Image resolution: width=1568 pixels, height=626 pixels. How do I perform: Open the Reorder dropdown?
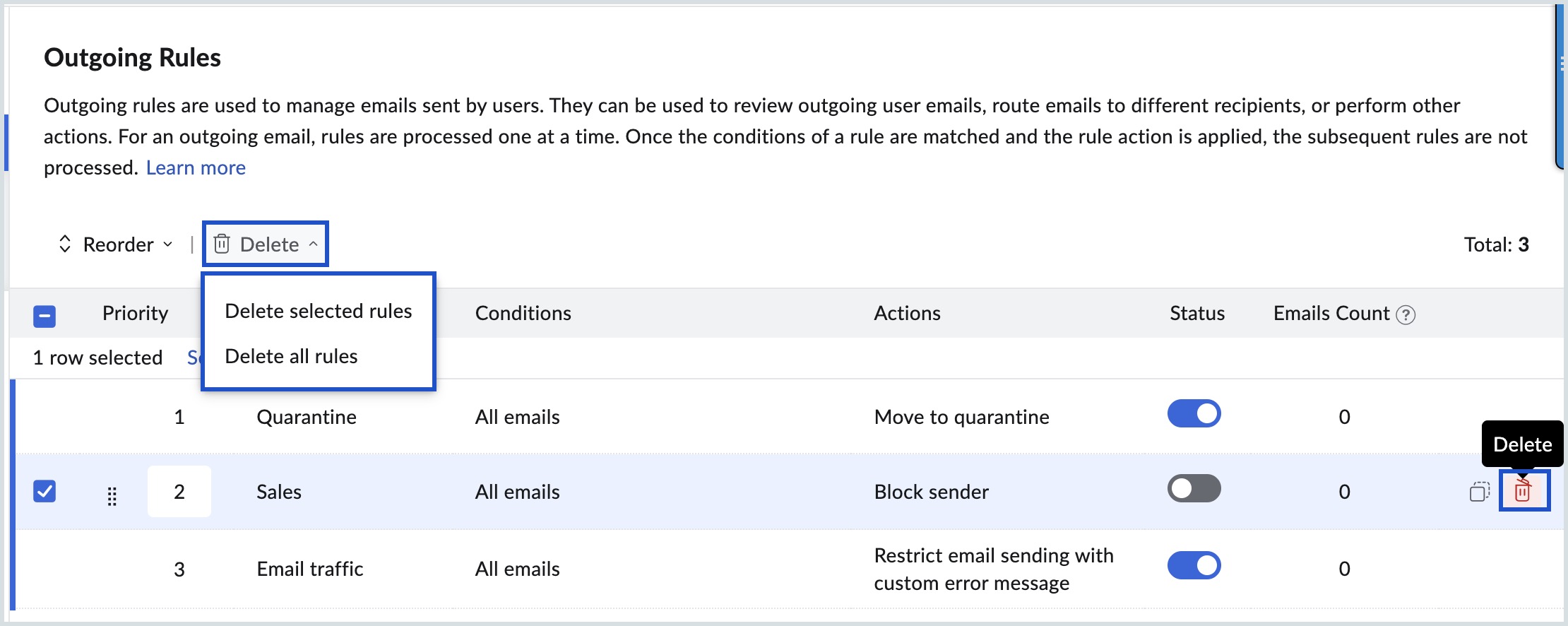(x=116, y=244)
